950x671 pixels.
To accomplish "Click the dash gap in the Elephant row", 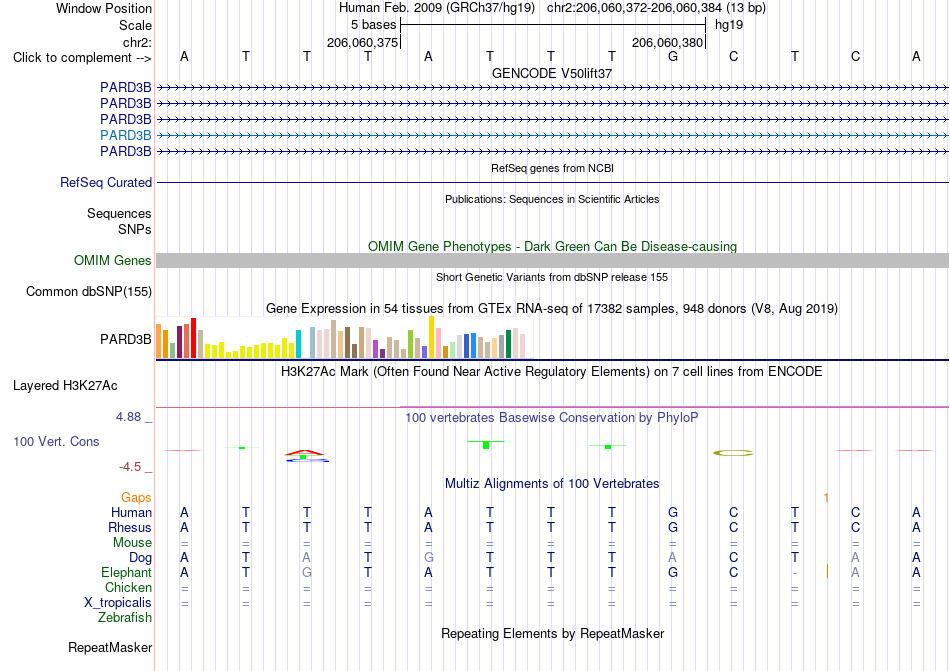I will 795,573.
